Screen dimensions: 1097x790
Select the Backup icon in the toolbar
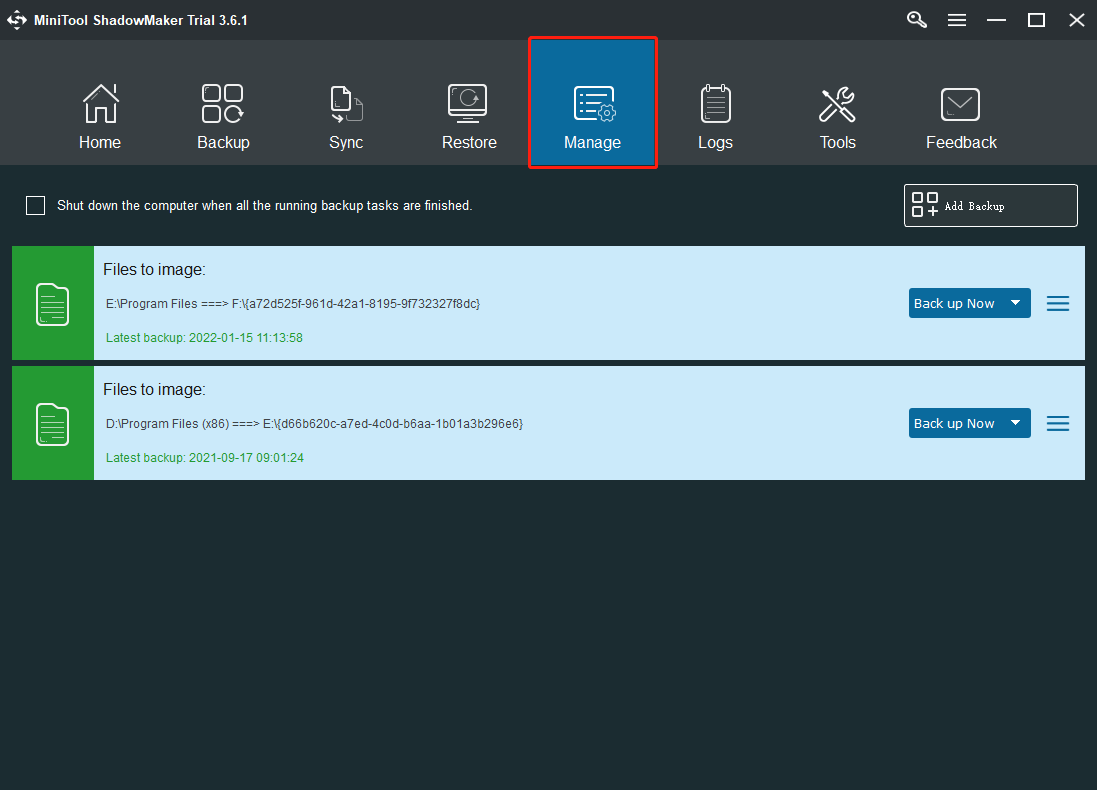[223, 103]
